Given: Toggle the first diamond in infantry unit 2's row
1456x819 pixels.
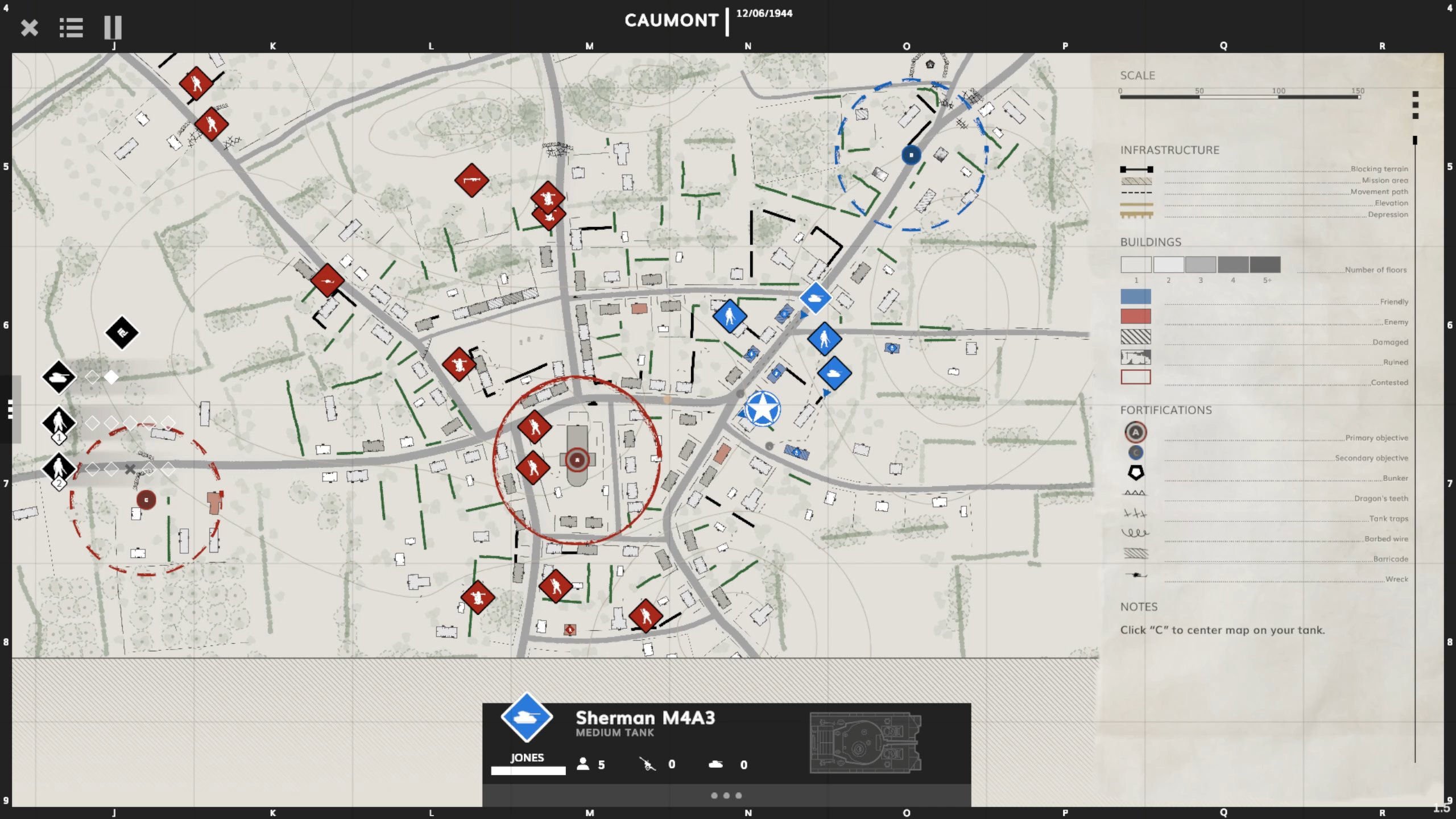Looking at the screenshot, I should pyautogui.click(x=92, y=469).
